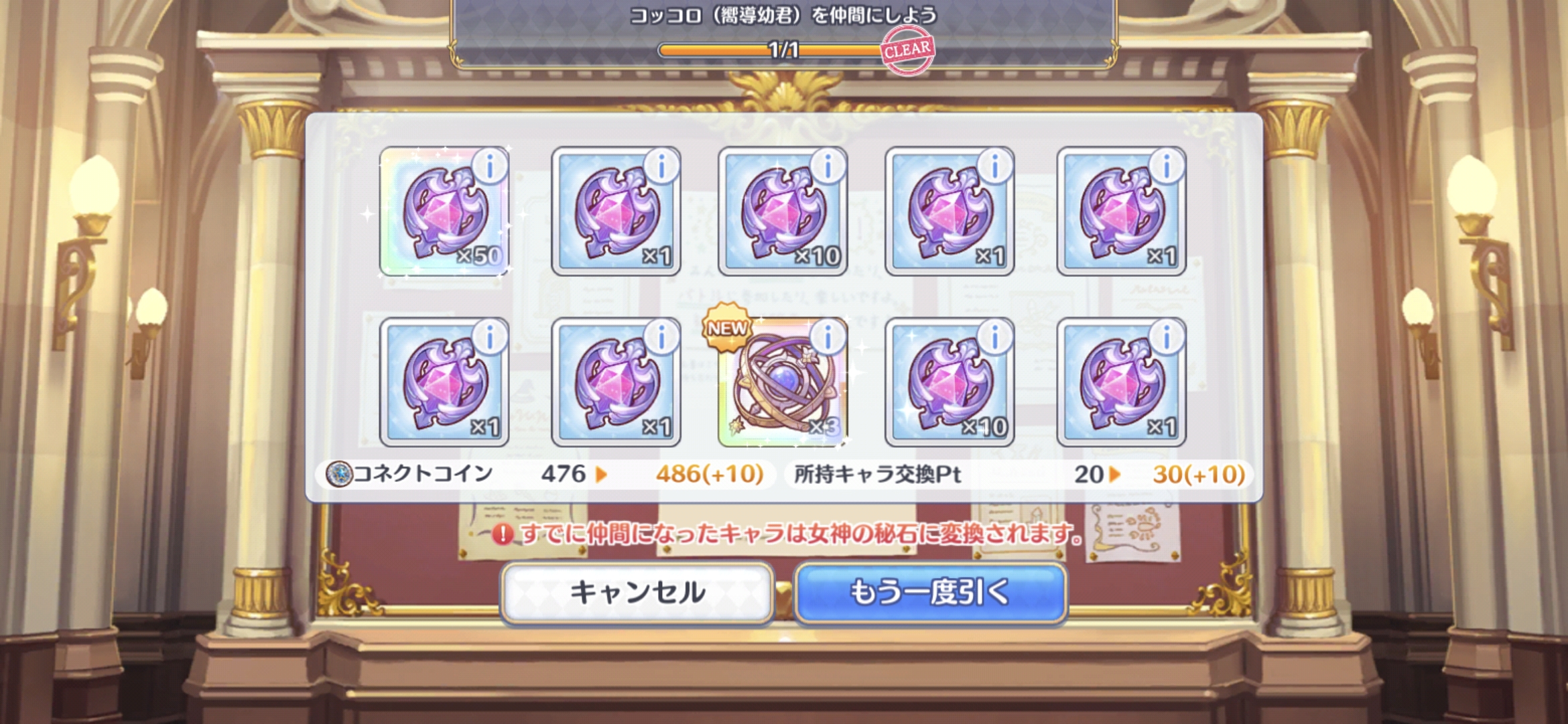The width and height of the screenshot is (1568, 724).
Task: Click the red warning exclamation icon
Action: (503, 534)
